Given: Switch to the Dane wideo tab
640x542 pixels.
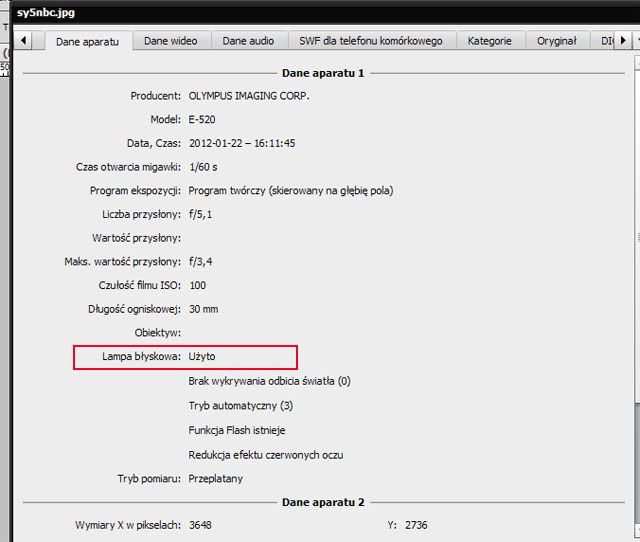Looking at the screenshot, I should tap(170, 41).
